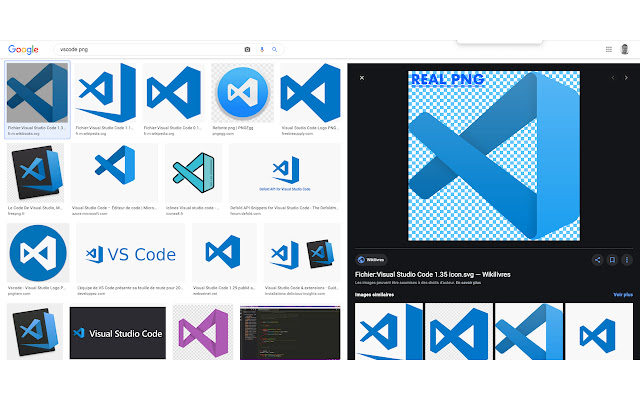Open the third similar image with the new logo

tap(529, 331)
